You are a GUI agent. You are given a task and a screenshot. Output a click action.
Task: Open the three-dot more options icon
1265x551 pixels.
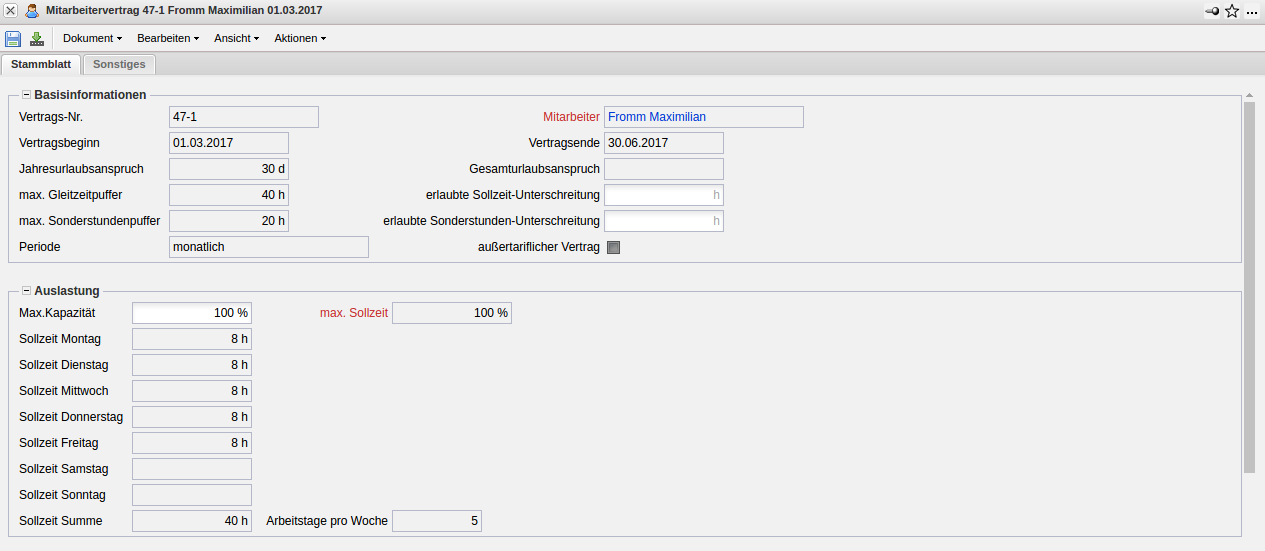[1252, 11]
